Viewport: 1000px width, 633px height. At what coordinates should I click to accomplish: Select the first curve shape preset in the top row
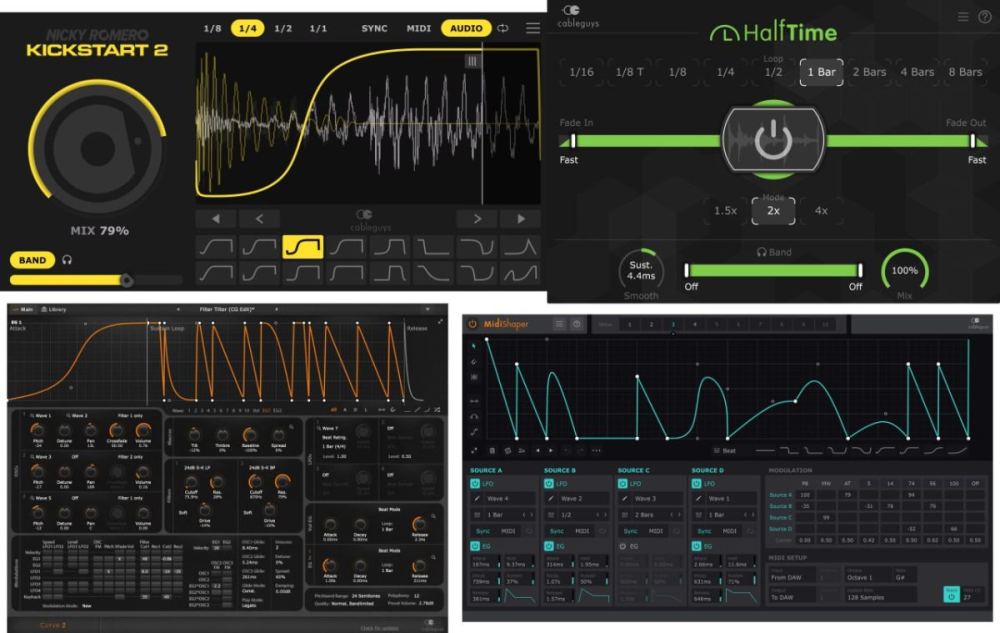click(216, 247)
